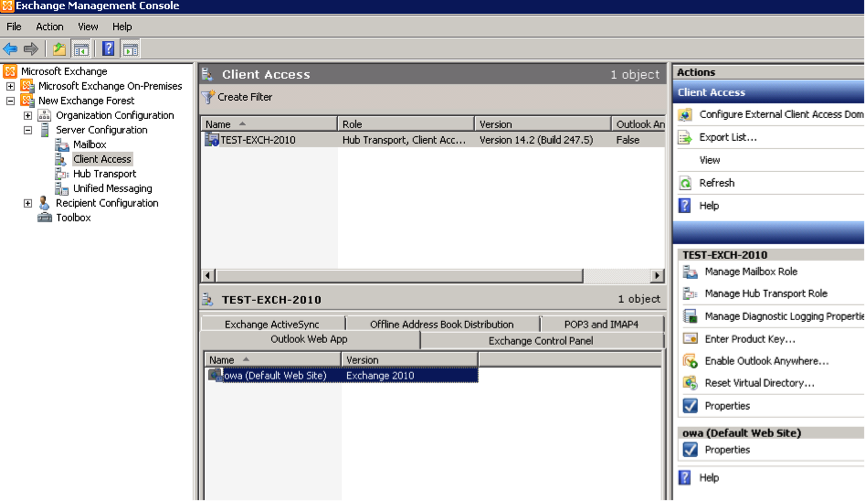Screen dimensions: 865x501
Task: Click the TEST-EXCH-2010 server row icon
Action: 212,140
